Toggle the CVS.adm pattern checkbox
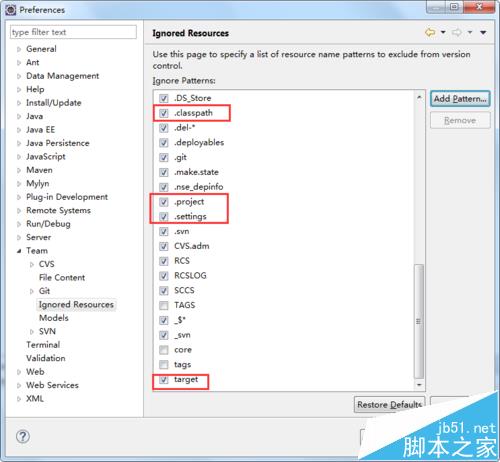The height and width of the screenshot is (462, 500). click(x=164, y=246)
